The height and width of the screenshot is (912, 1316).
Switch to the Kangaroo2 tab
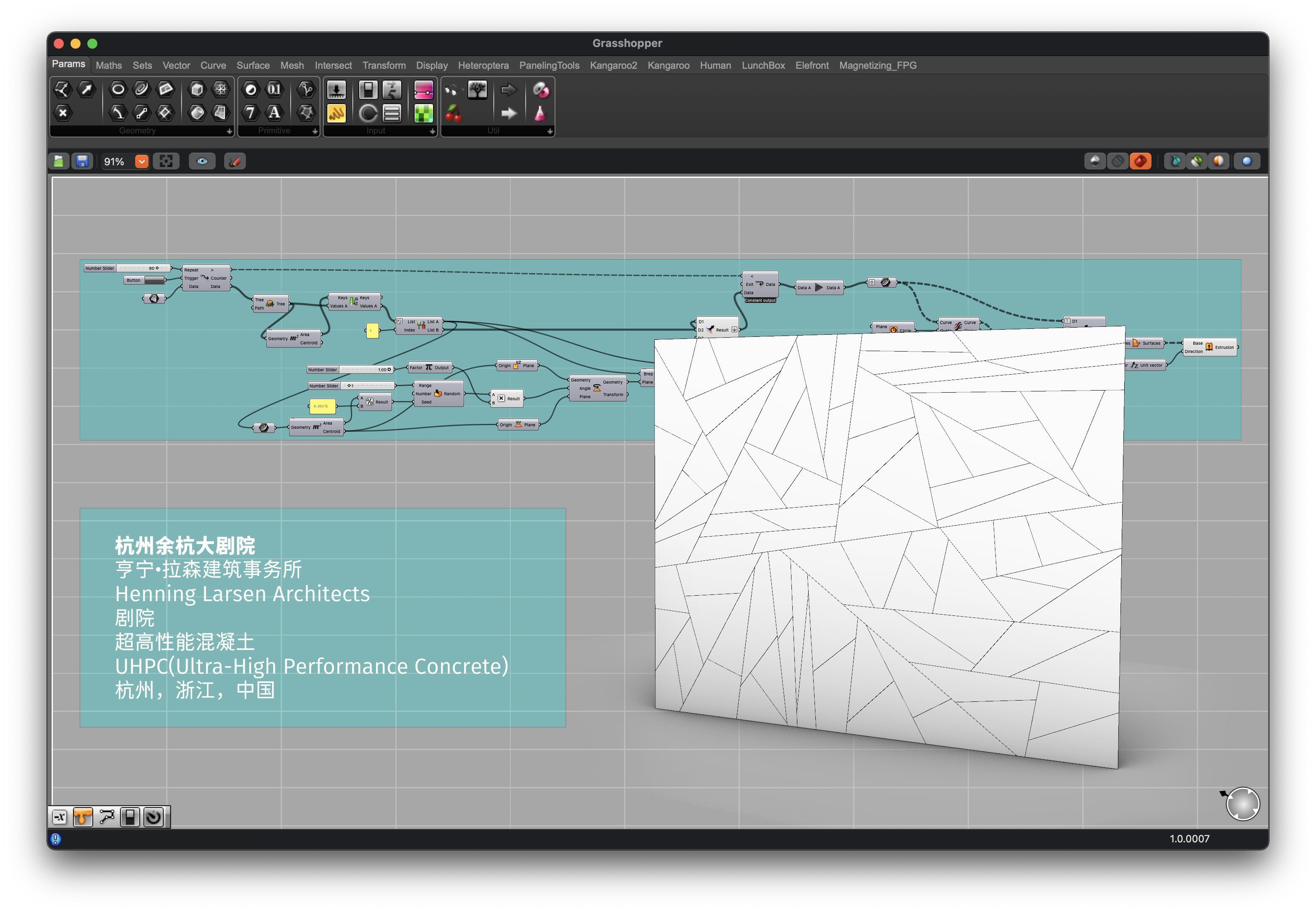[613, 66]
